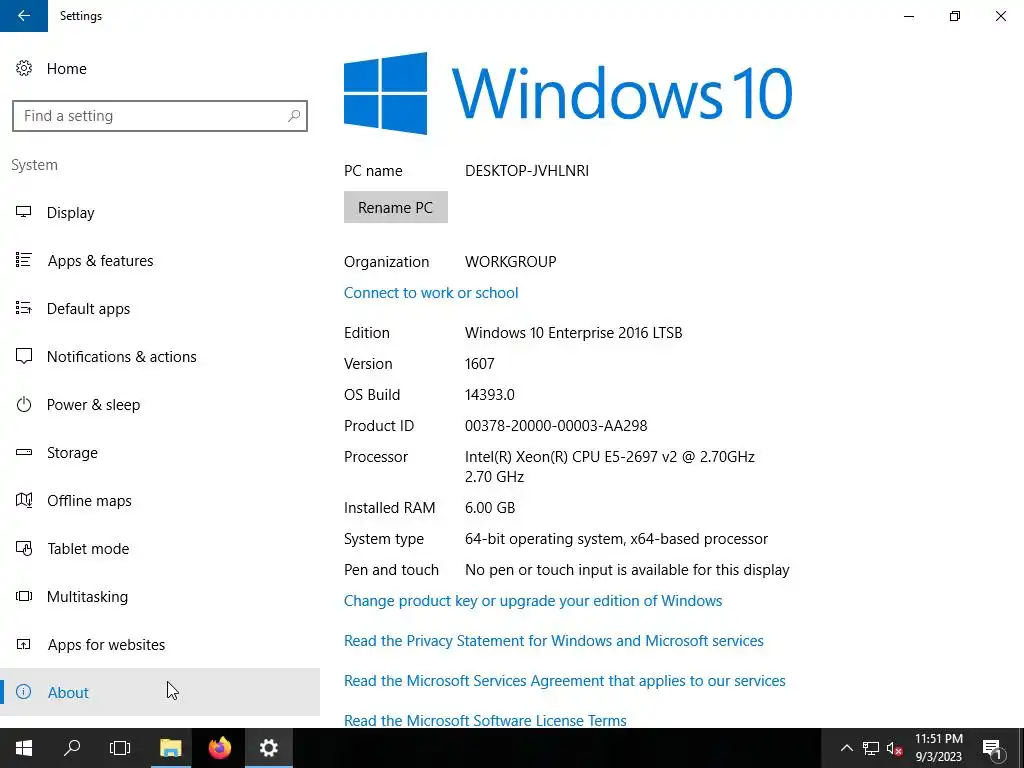Click the network tray icon
The image size is (1024, 768).
(x=871, y=748)
